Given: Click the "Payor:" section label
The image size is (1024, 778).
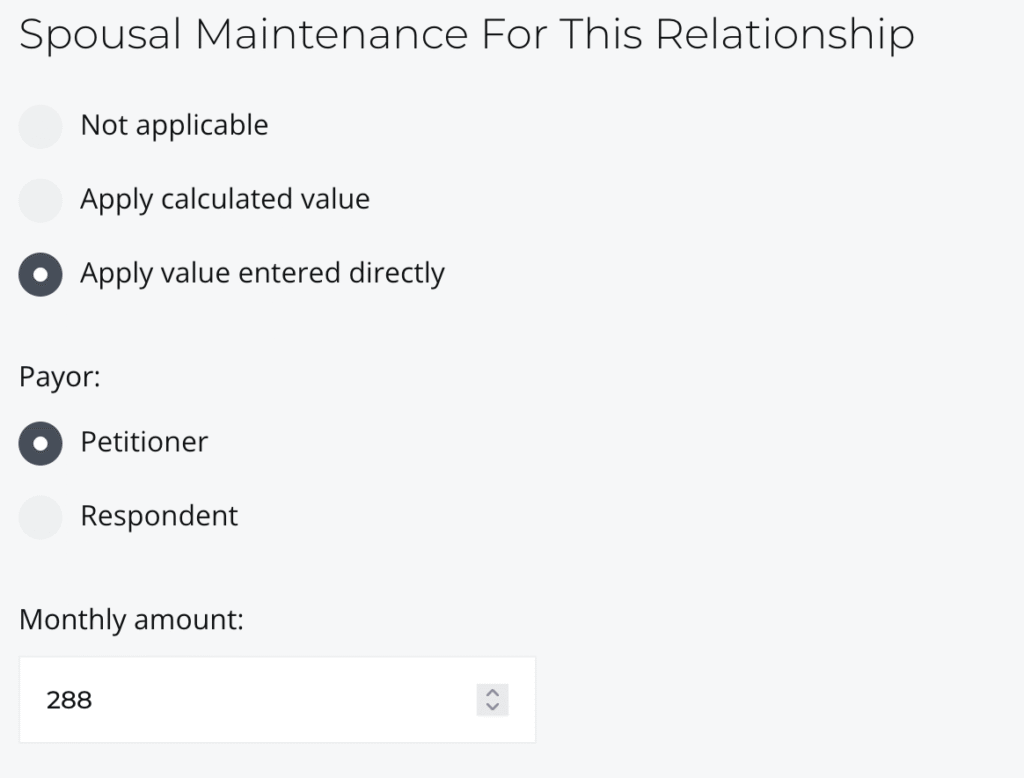Looking at the screenshot, I should coord(60,379).
